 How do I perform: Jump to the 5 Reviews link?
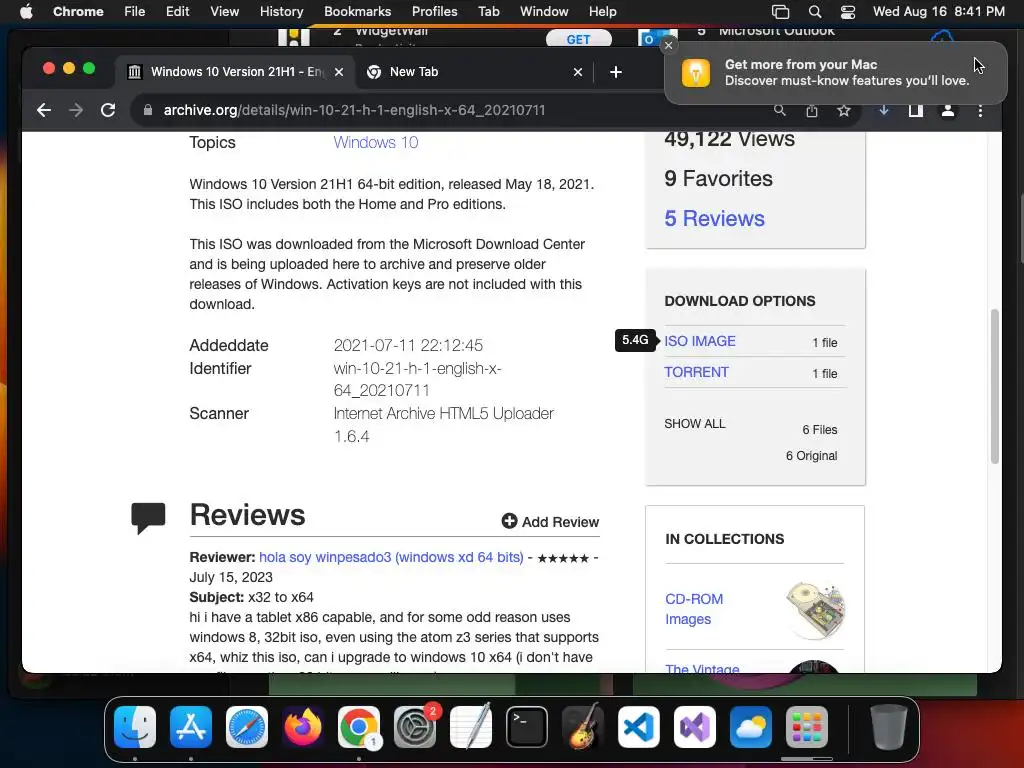point(714,218)
